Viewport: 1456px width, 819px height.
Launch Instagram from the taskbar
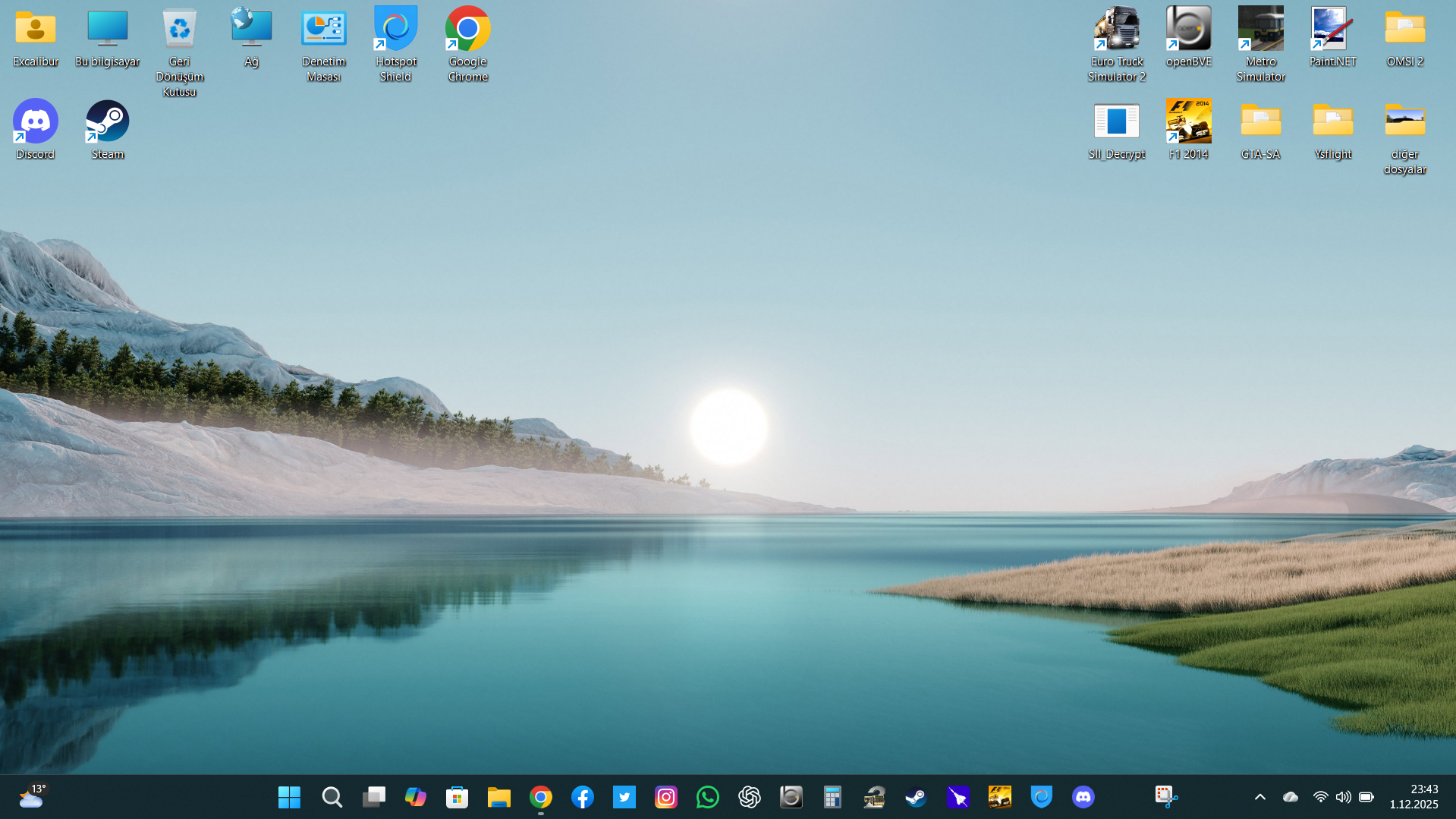click(x=665, y=797)
